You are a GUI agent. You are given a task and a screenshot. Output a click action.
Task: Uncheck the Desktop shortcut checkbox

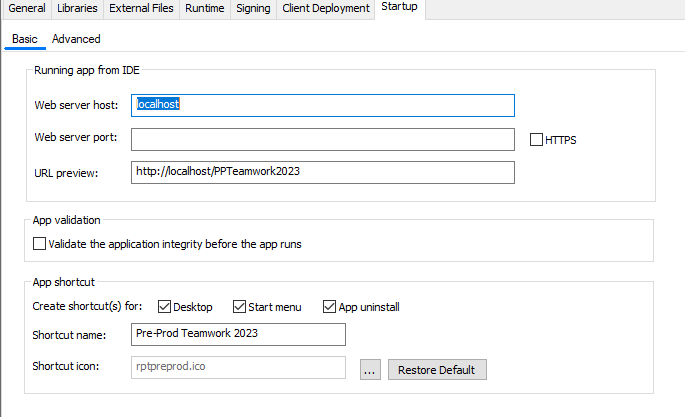pyautogui.click(x=165, y=306)
